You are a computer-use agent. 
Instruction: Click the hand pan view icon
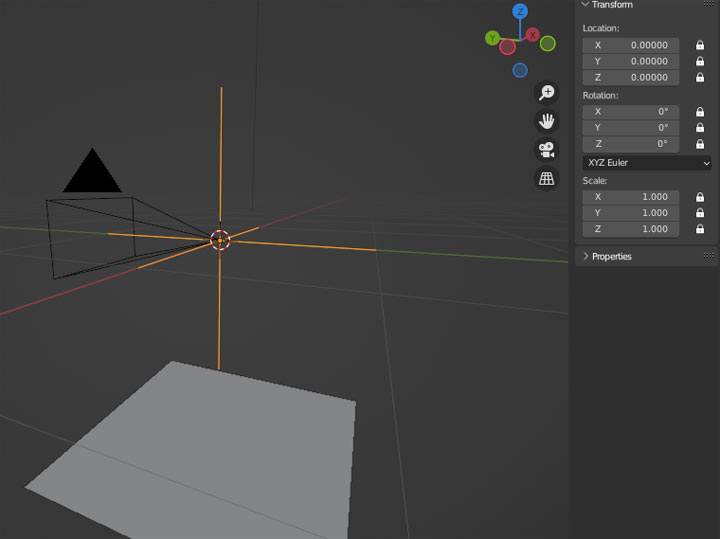pos(546,121)
